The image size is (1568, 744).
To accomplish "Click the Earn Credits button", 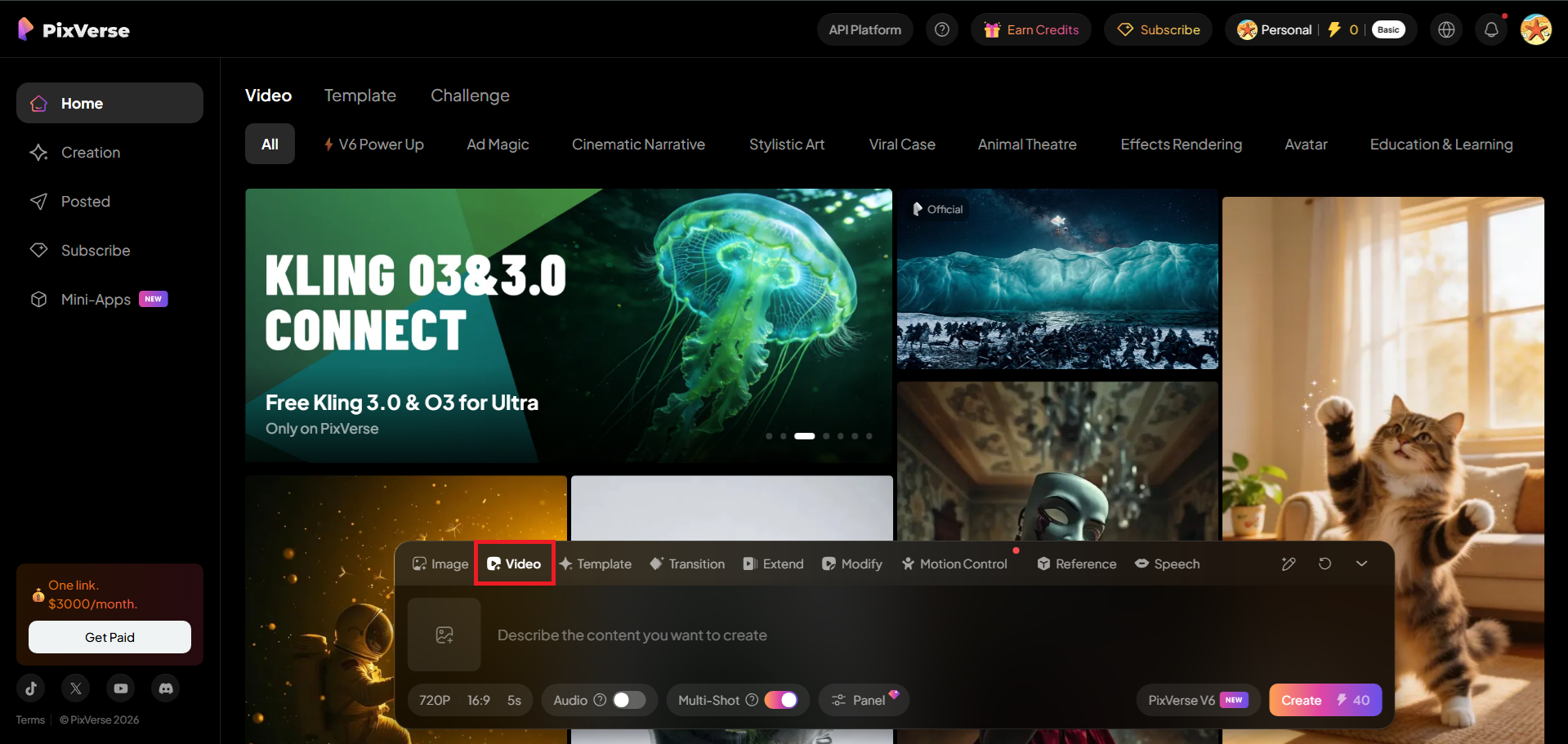I will pyautogui.click(x=1031, y=29).
